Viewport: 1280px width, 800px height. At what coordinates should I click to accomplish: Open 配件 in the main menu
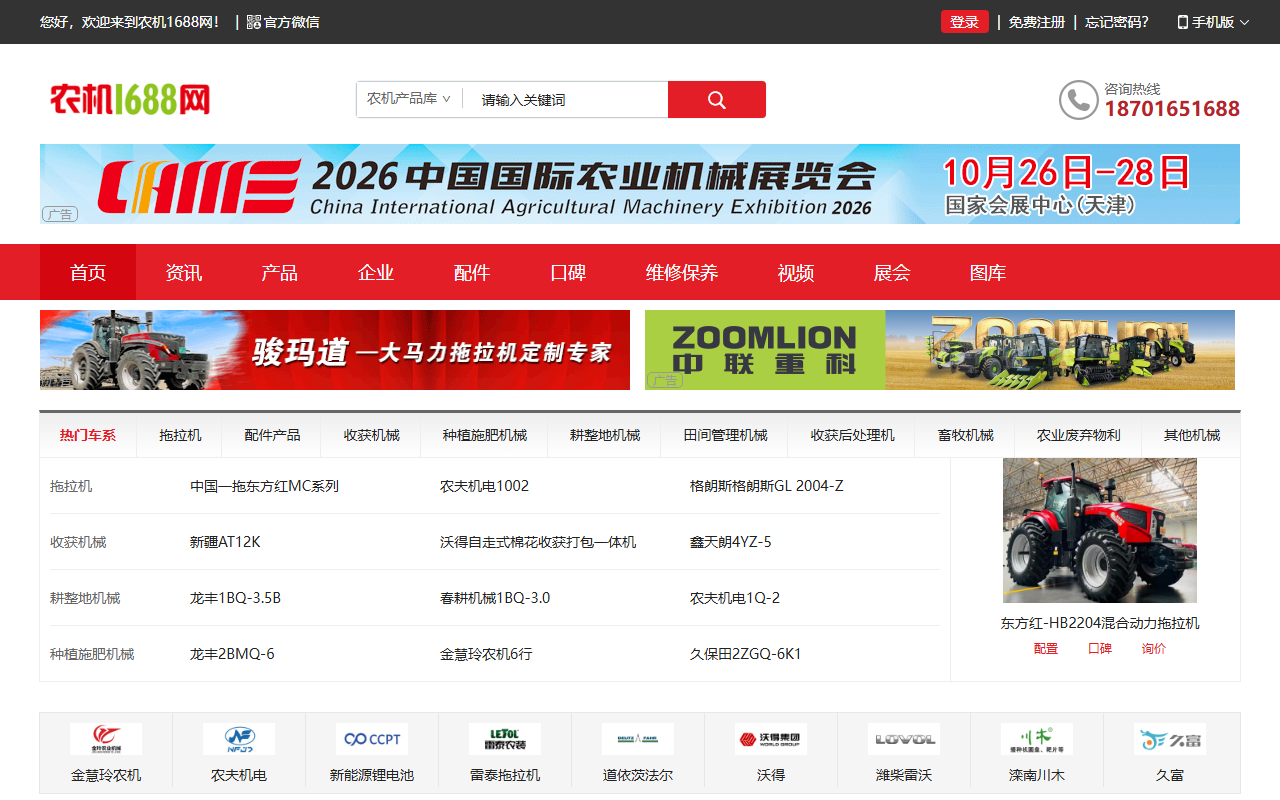472,272
